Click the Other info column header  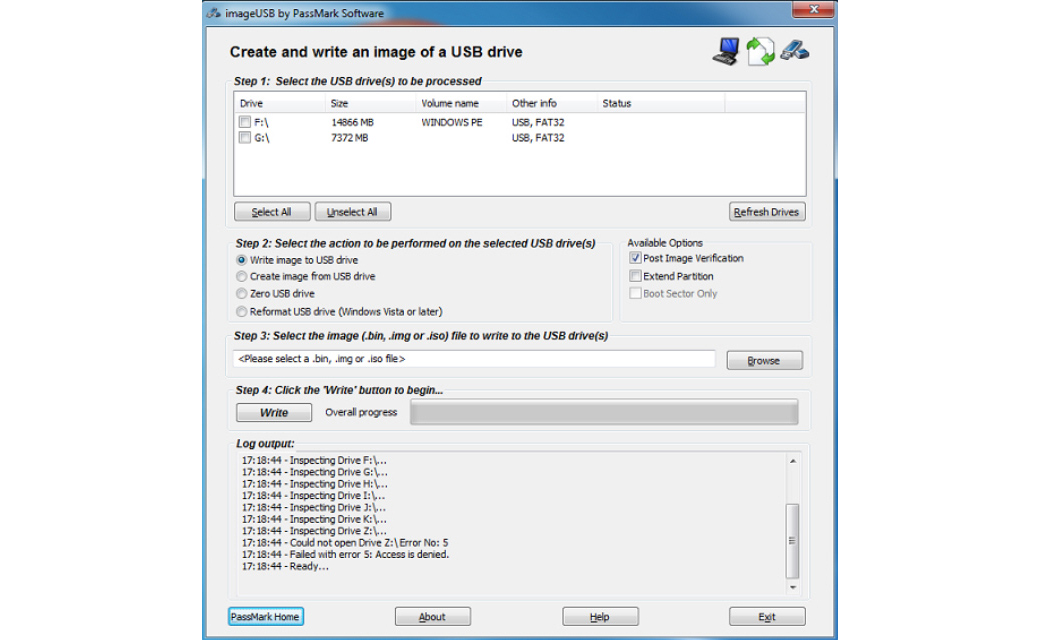pos(552,104)
